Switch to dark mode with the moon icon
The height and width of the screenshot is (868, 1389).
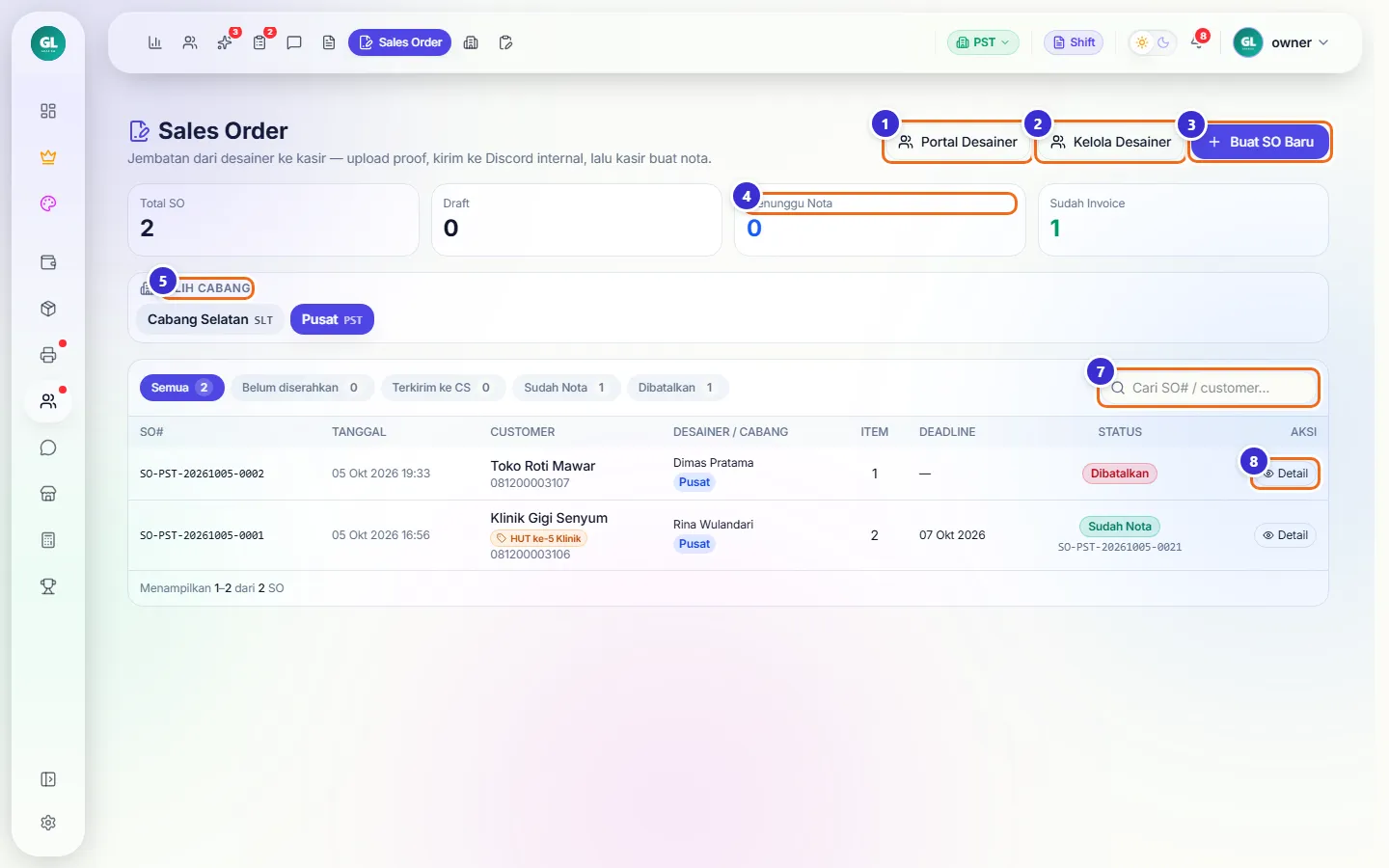[x=1163, y=42]
